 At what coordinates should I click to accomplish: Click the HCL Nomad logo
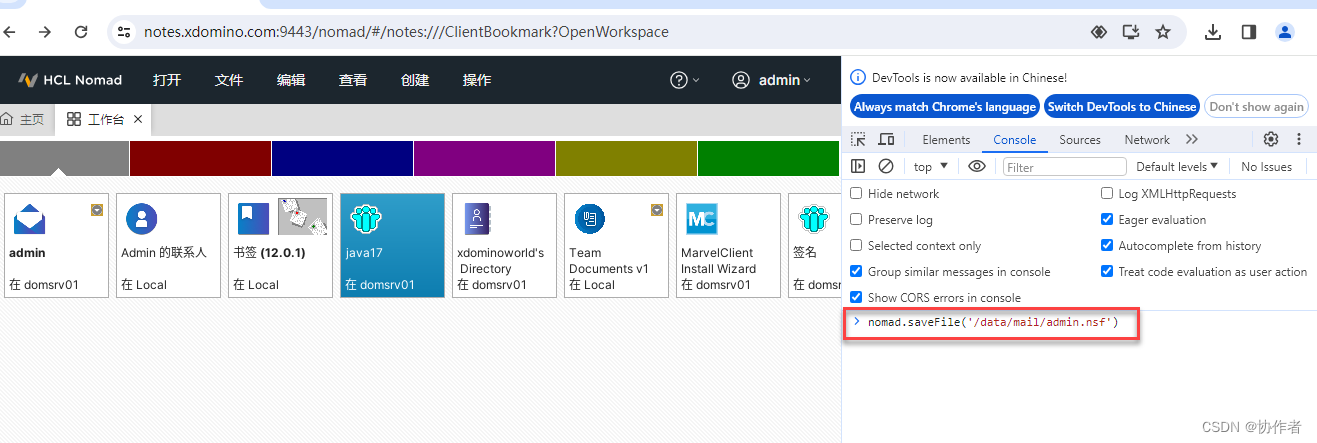tap(70, 80)
